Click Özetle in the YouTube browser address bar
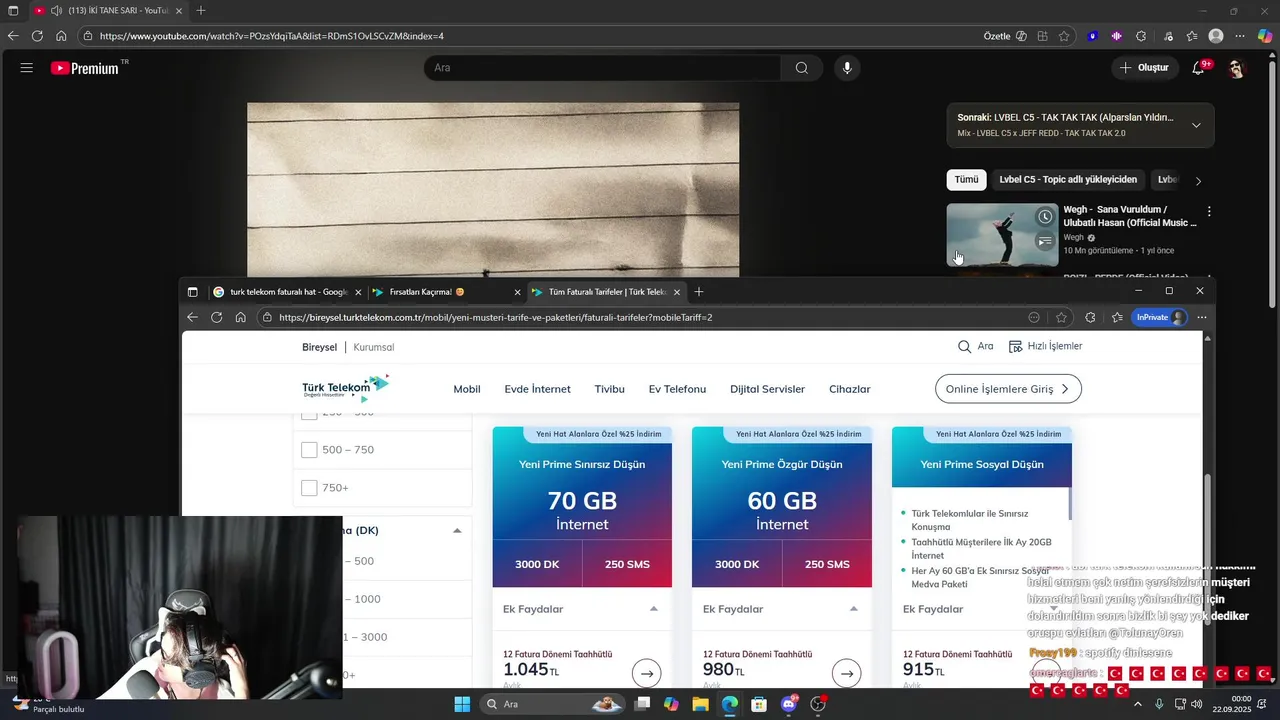 (x=997, y=36)
